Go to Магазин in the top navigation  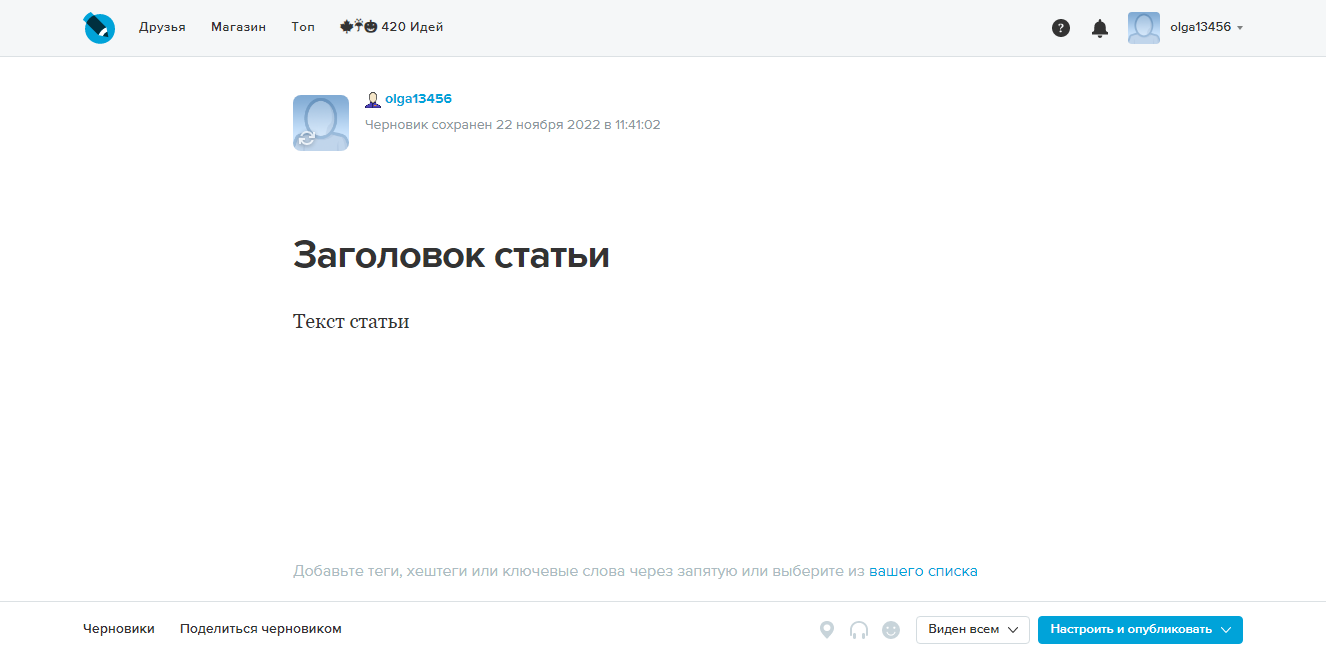pos(238,27)
